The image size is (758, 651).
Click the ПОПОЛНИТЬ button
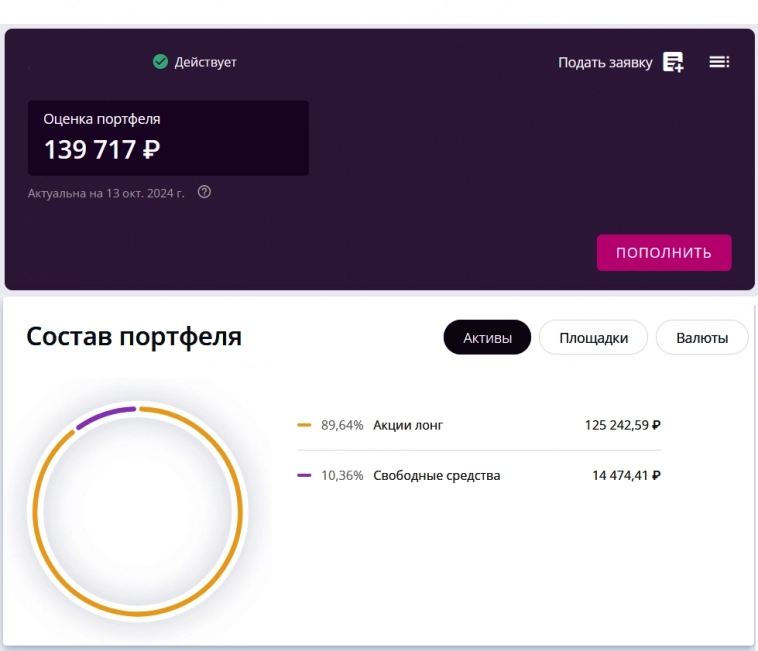[x=664, y=253]
